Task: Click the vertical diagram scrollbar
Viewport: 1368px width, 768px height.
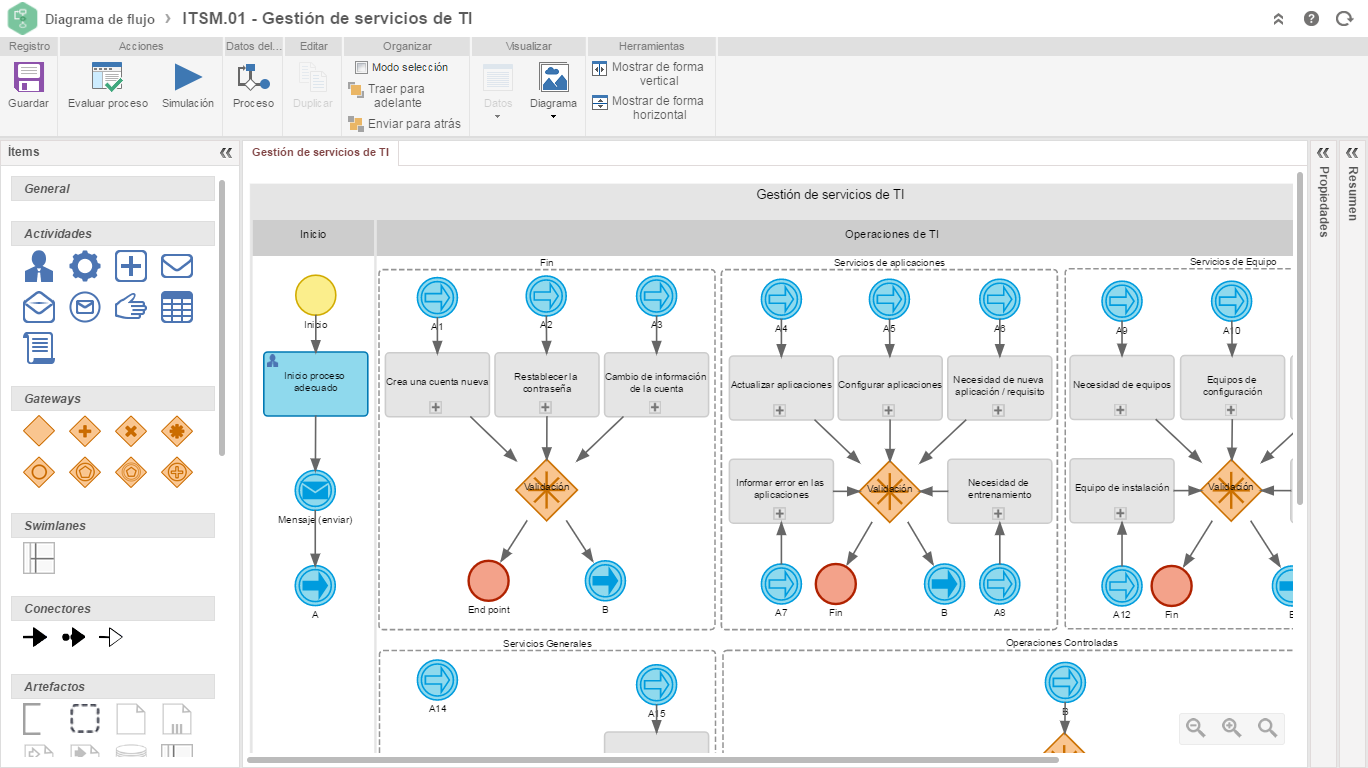Action: click(x=1300, y=338)
